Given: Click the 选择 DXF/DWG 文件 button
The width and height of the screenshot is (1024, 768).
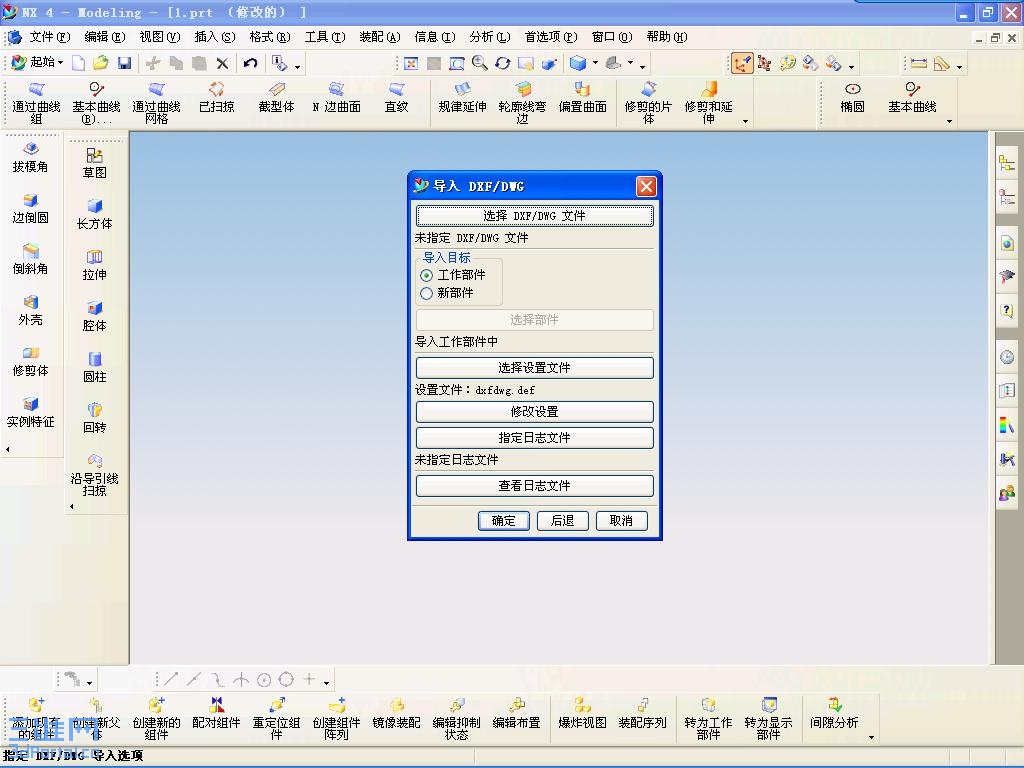Looking at the screenshot, I should click(534, 216).
